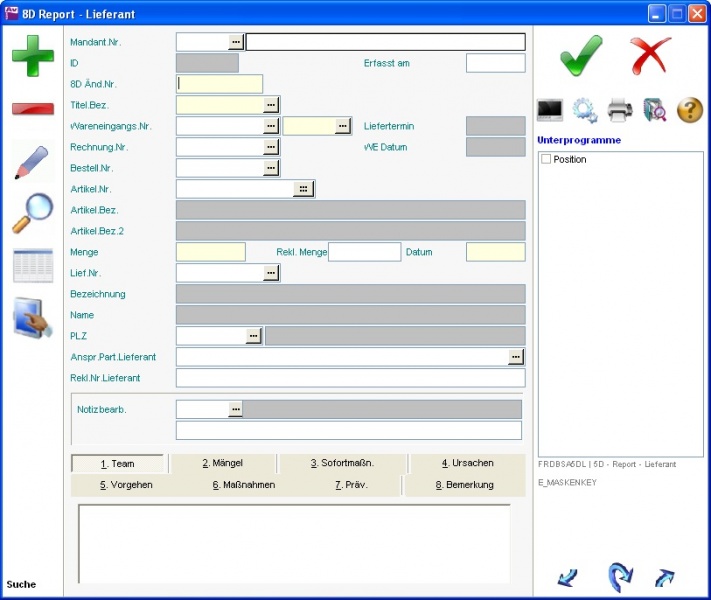This screenshot has width=711, height=600.
Task: Open lookup button next to Mandant.Nr. field
Action: (236, 42)
